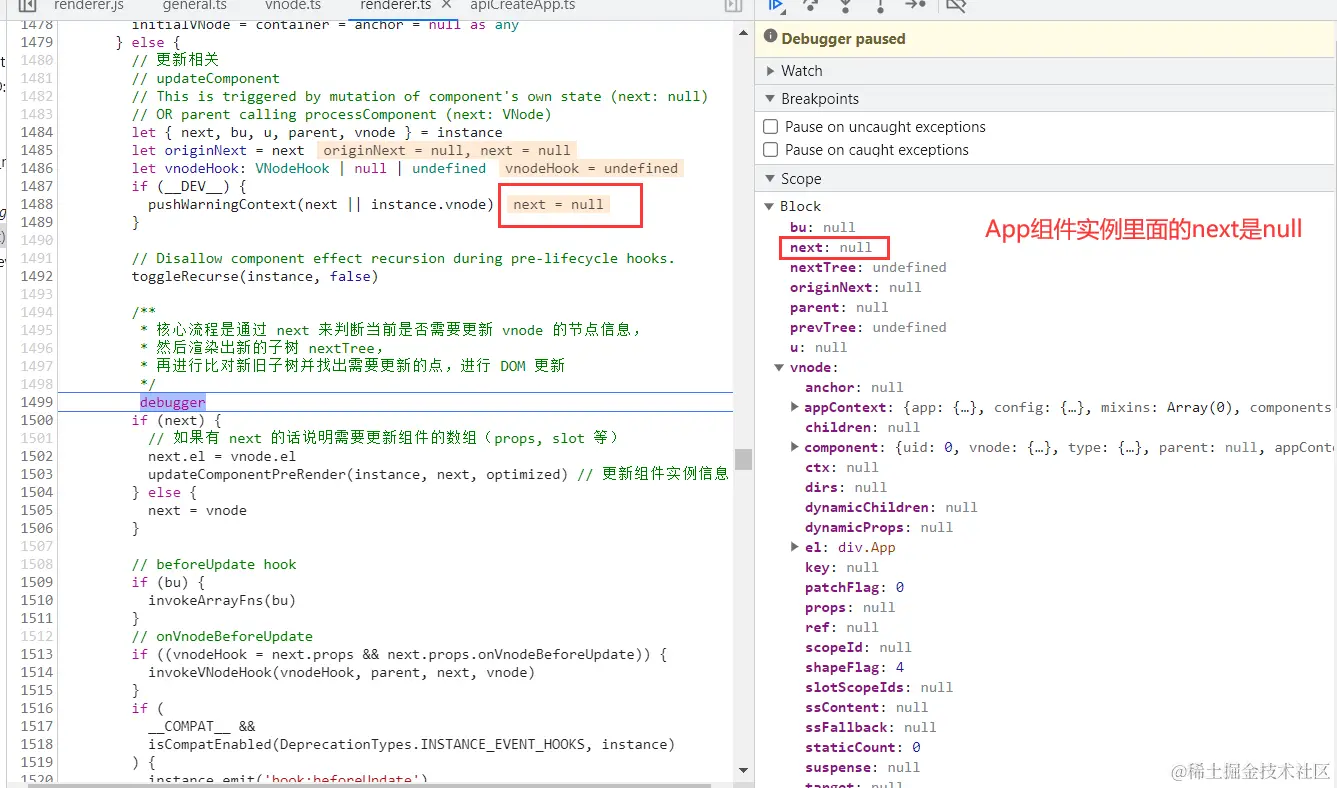Resume script execution in the debugger
Screen dimensions: 1337x788
click(775, 4)
